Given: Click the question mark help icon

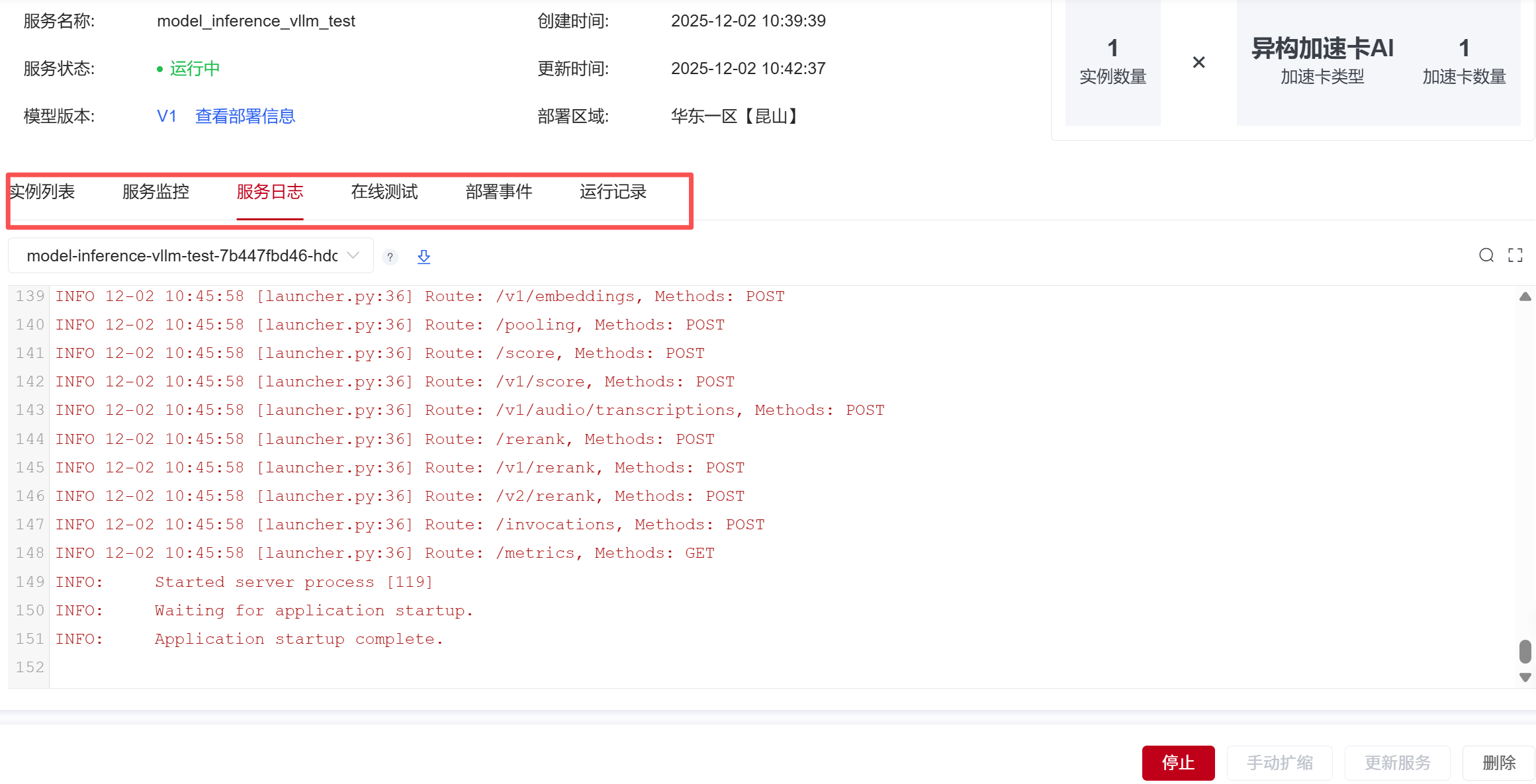Looking at the screenshot, I should click(x=390, y=257).
